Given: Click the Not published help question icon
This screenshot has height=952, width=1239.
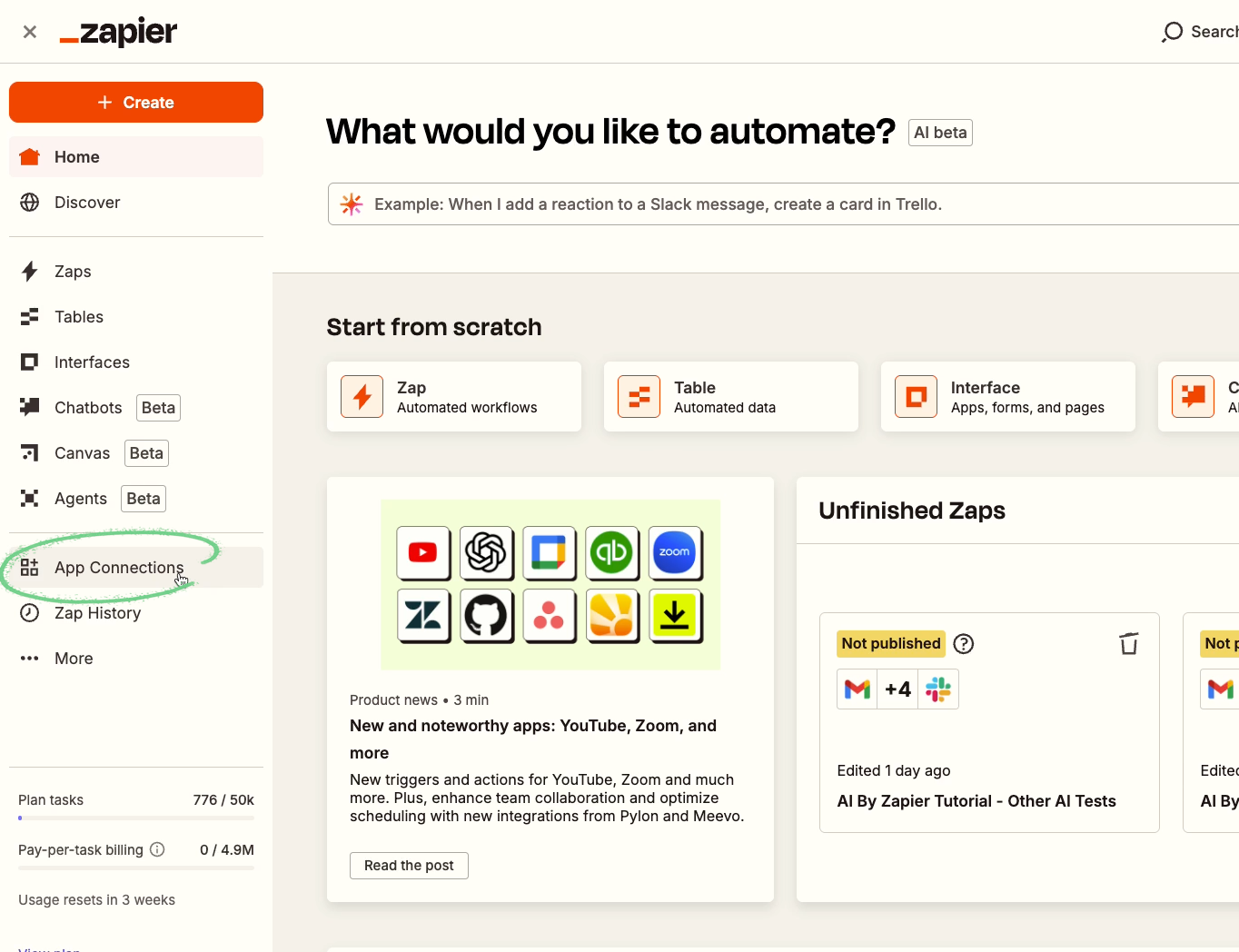Looking at the screenshot, I should [x=964, y=644].
